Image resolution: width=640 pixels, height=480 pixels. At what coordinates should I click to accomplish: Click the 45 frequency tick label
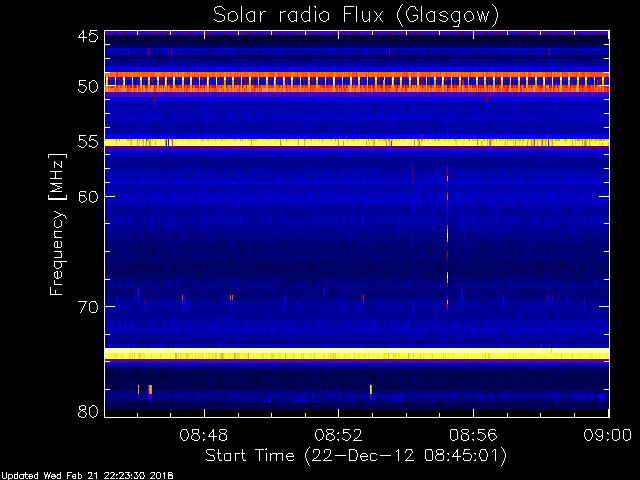[88, 37]
